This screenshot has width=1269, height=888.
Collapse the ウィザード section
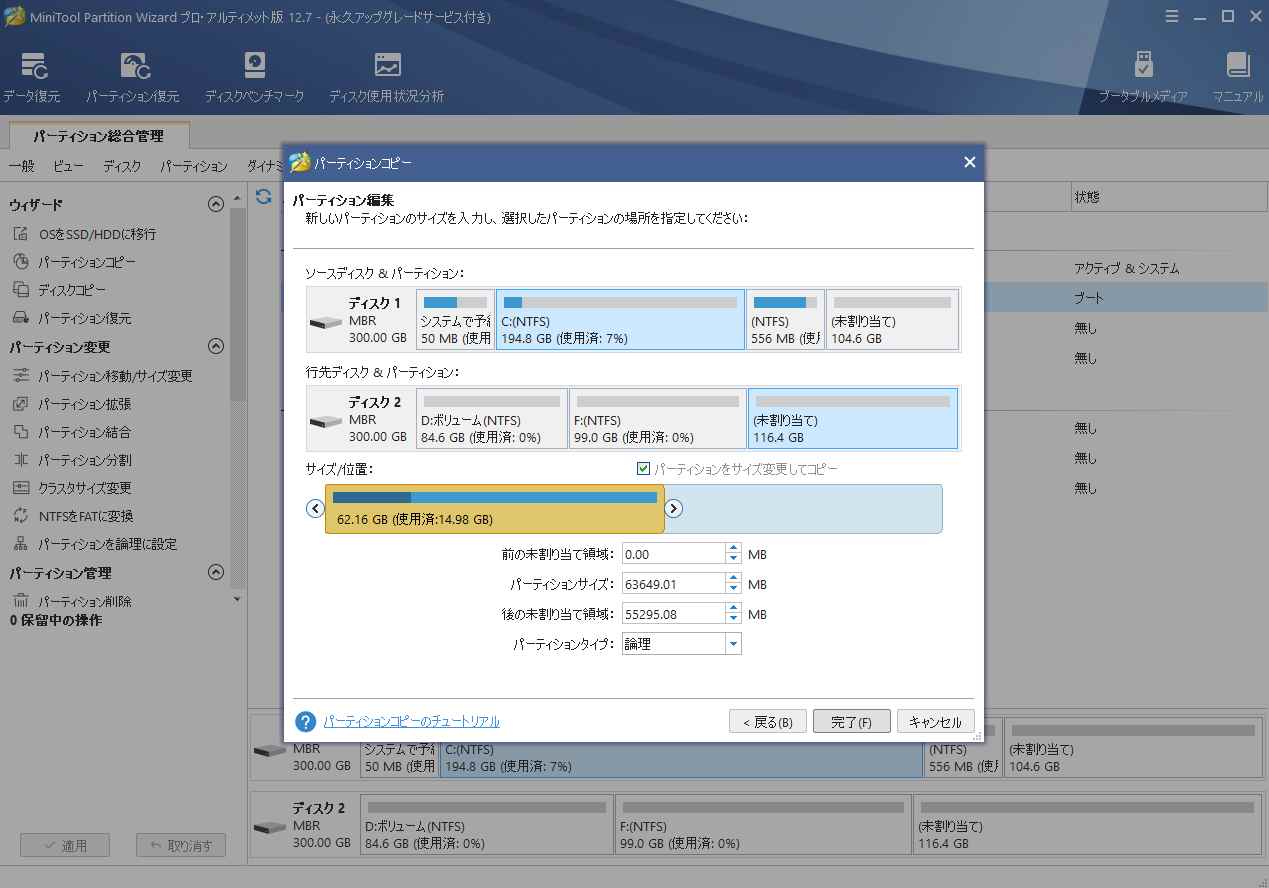[215, 205]
